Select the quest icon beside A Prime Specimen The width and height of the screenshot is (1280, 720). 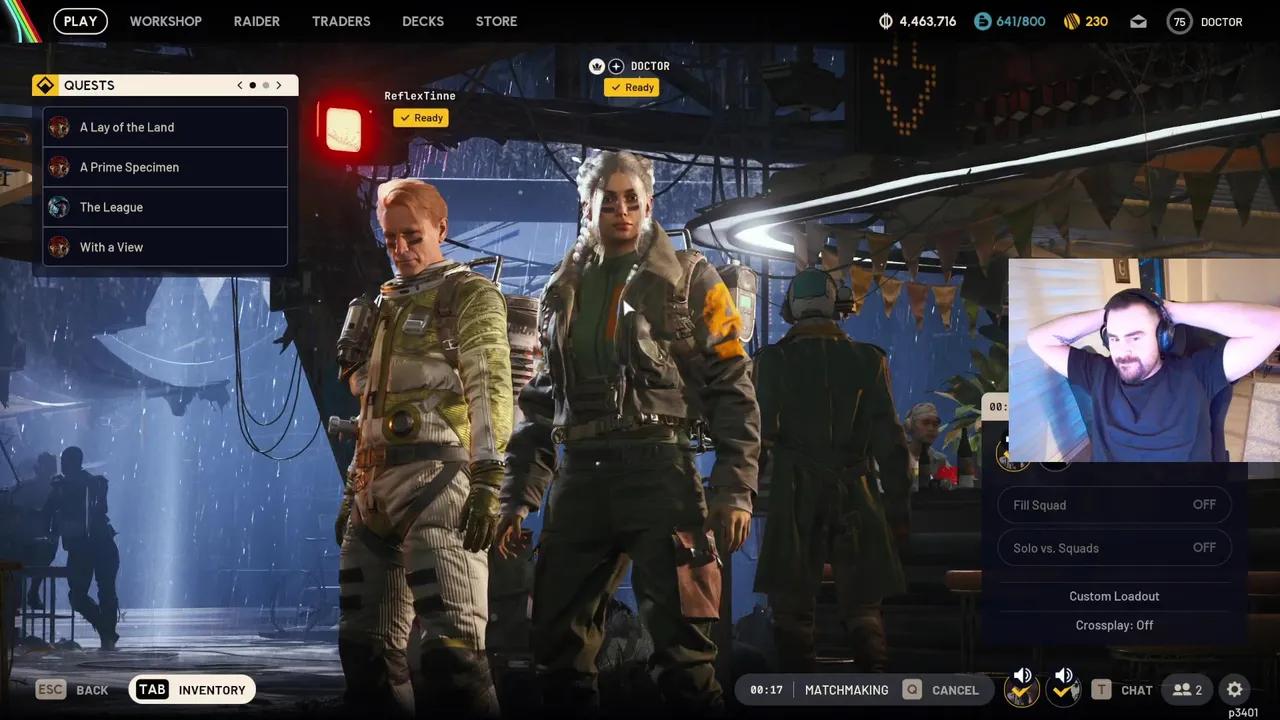coord(59,167)
